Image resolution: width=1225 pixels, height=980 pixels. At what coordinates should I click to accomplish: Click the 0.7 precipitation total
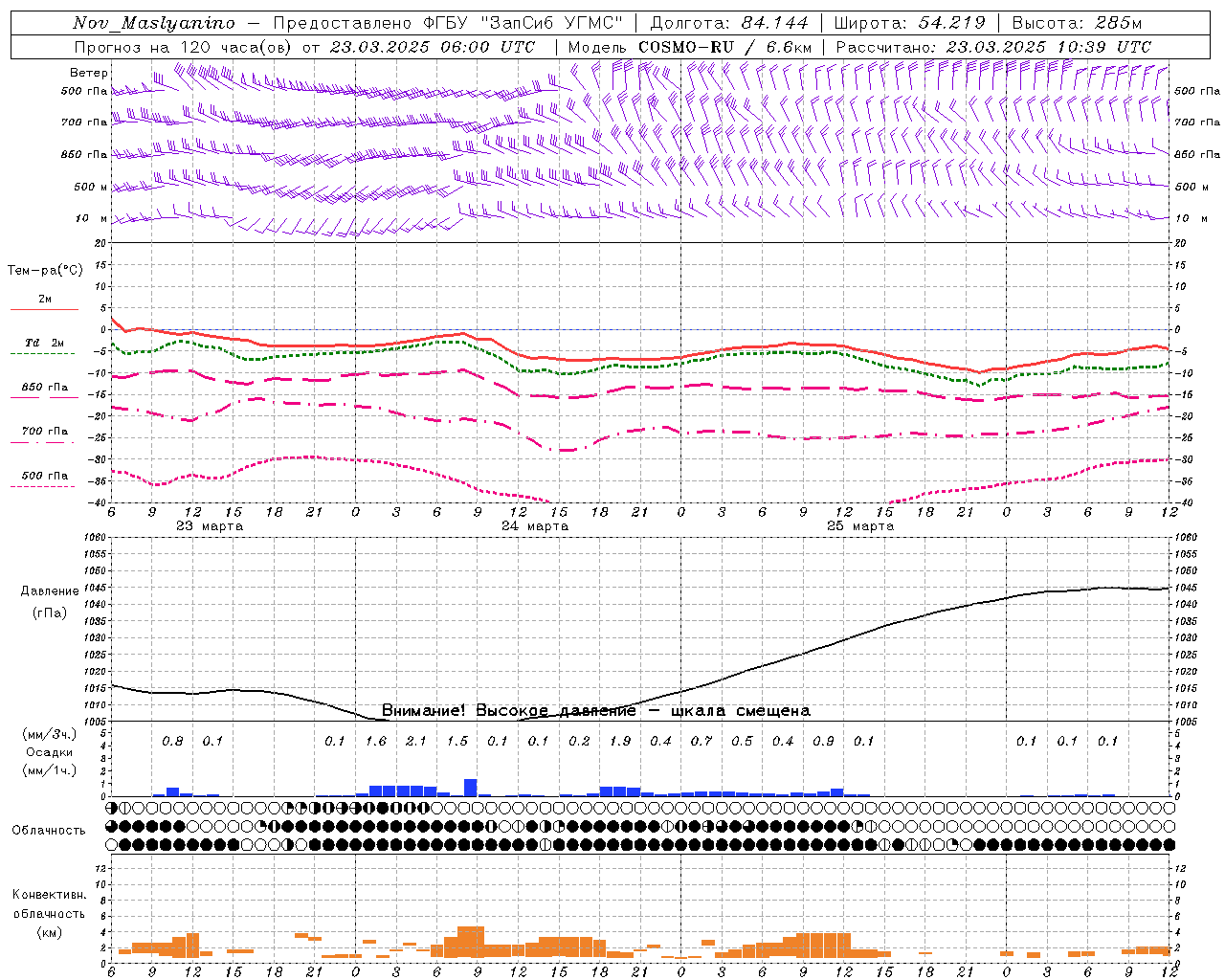click(702, 741)
